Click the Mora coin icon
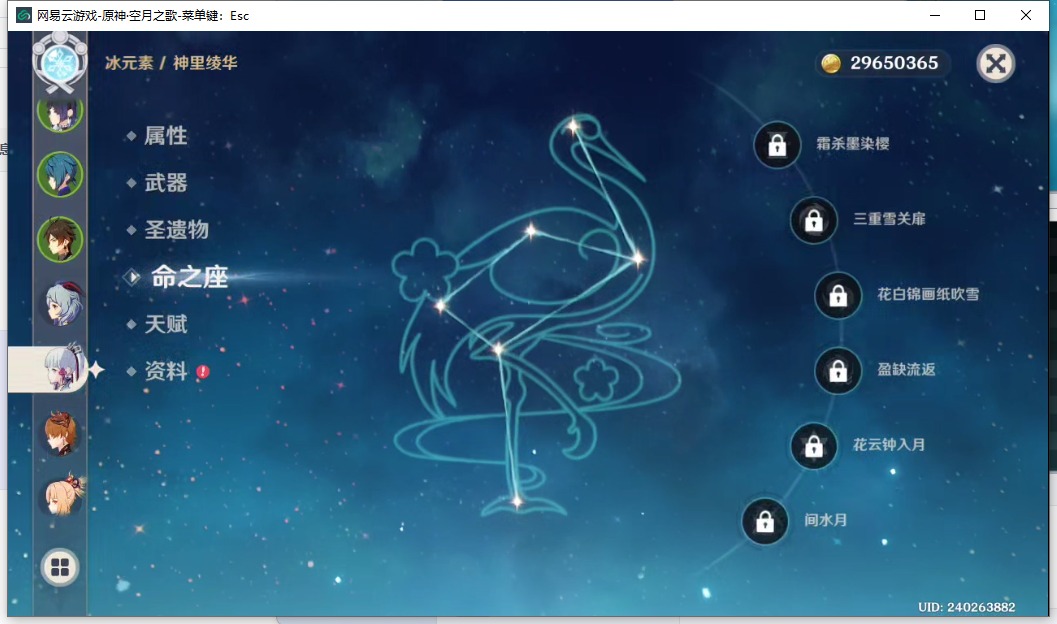The image size is (1057, 624). (831, 64)
